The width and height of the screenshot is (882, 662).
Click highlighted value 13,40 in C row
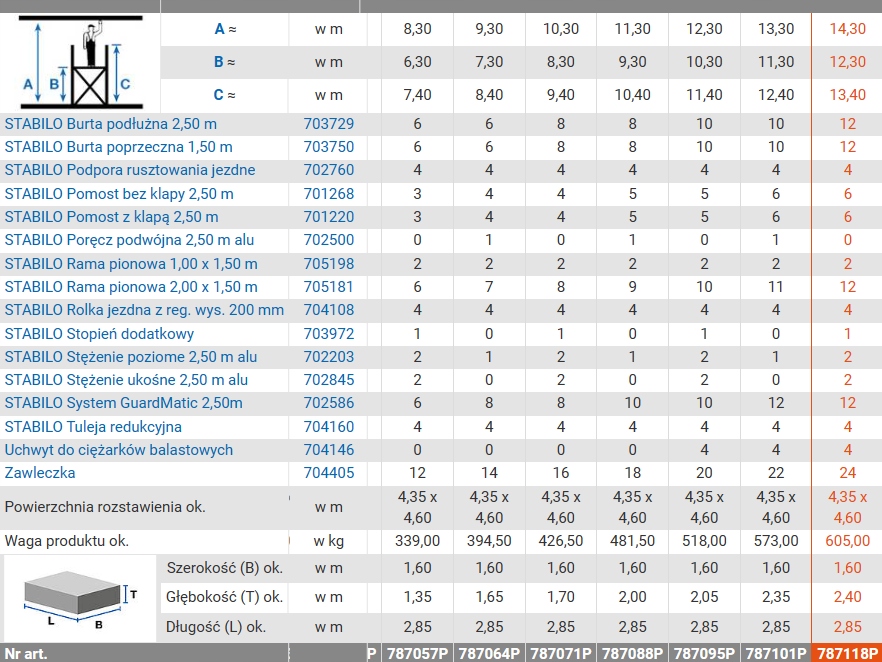pyautogui.click(x=848, y=95)
